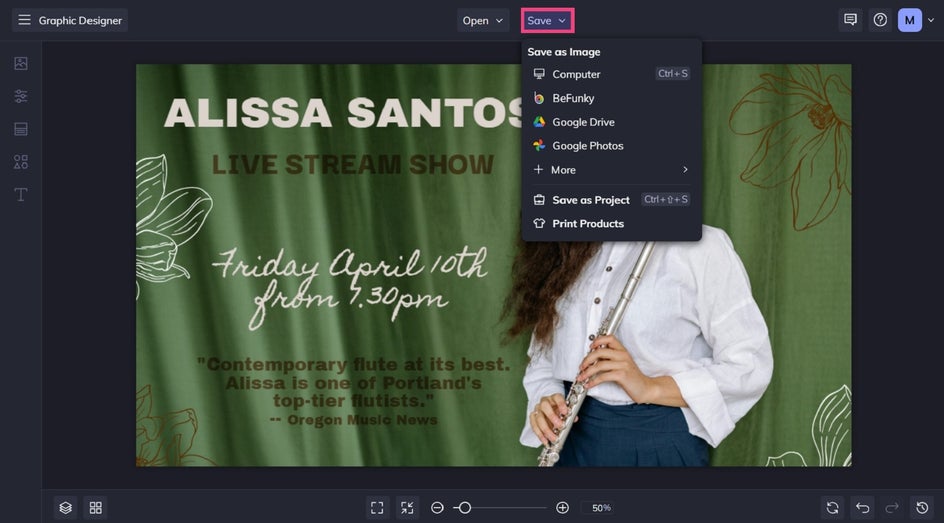This screenshot has width=944, height=523.
Task: Select the ALISSA SANTOS headline text
Action: (343, 113)
